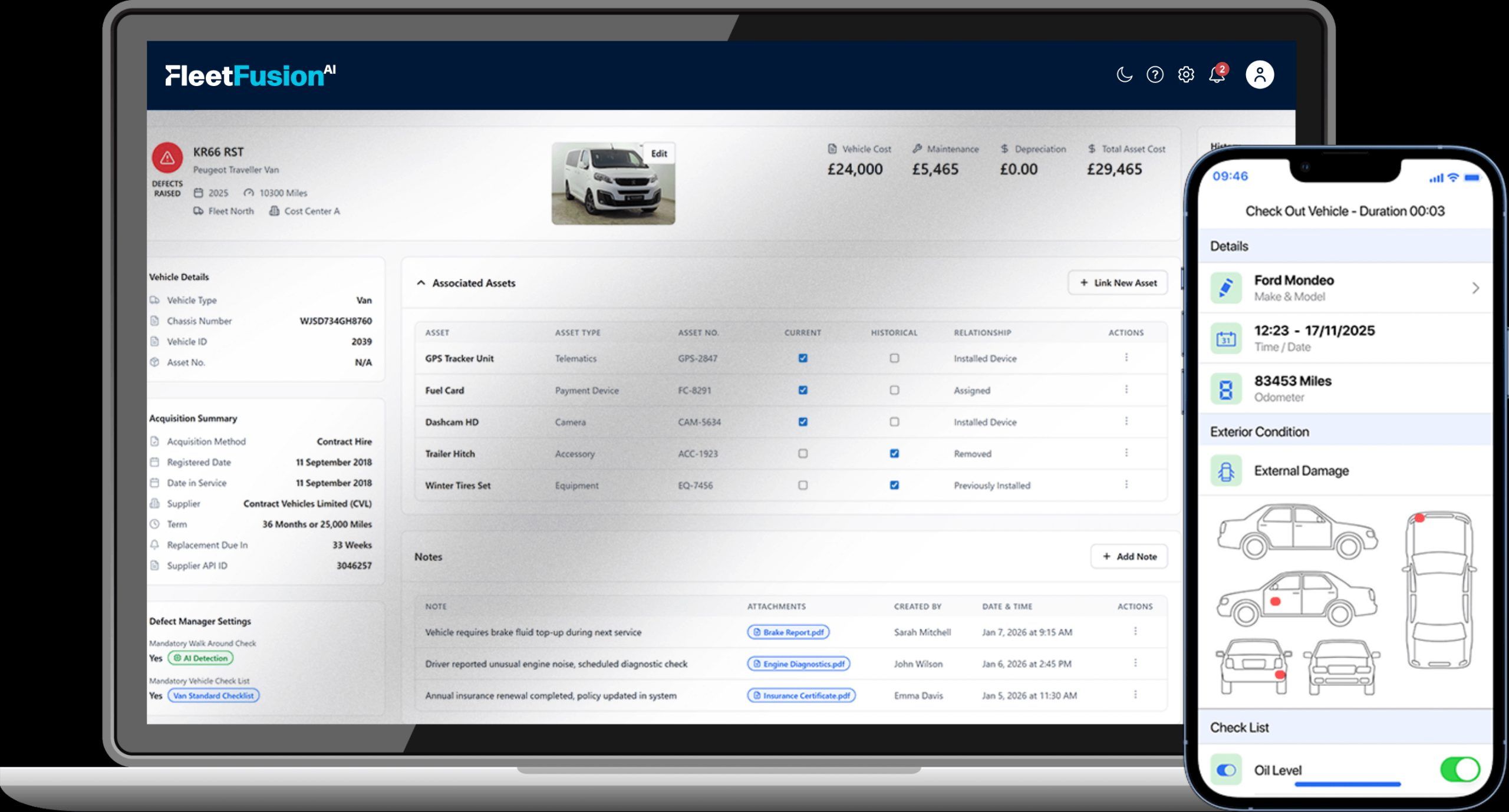Open Brake Report.pdf attachment
1509x812 pixels.
(x=788, y=632)
